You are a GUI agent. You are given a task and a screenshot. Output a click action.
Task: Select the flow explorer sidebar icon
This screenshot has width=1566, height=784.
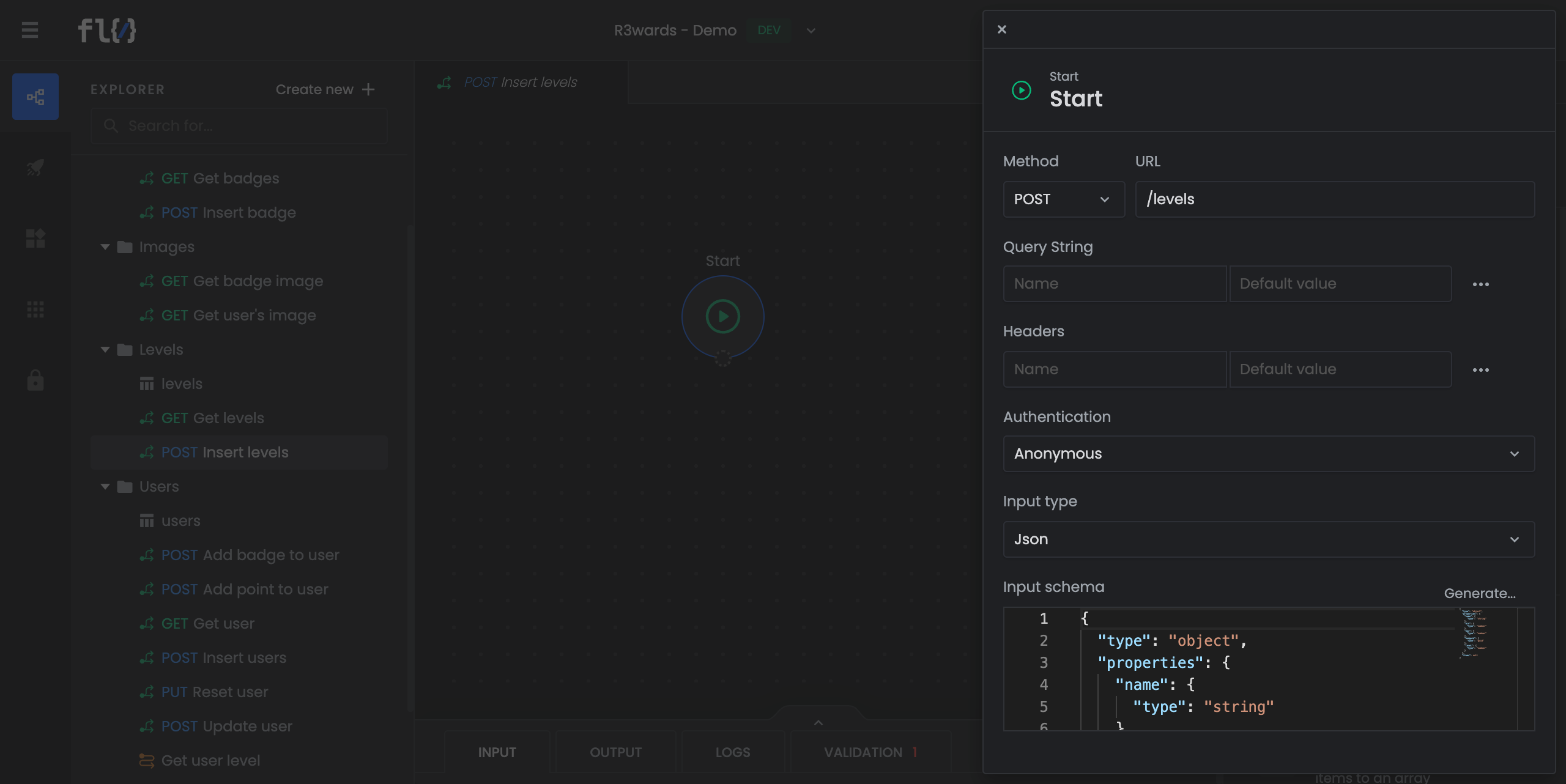tap(35, 97)
